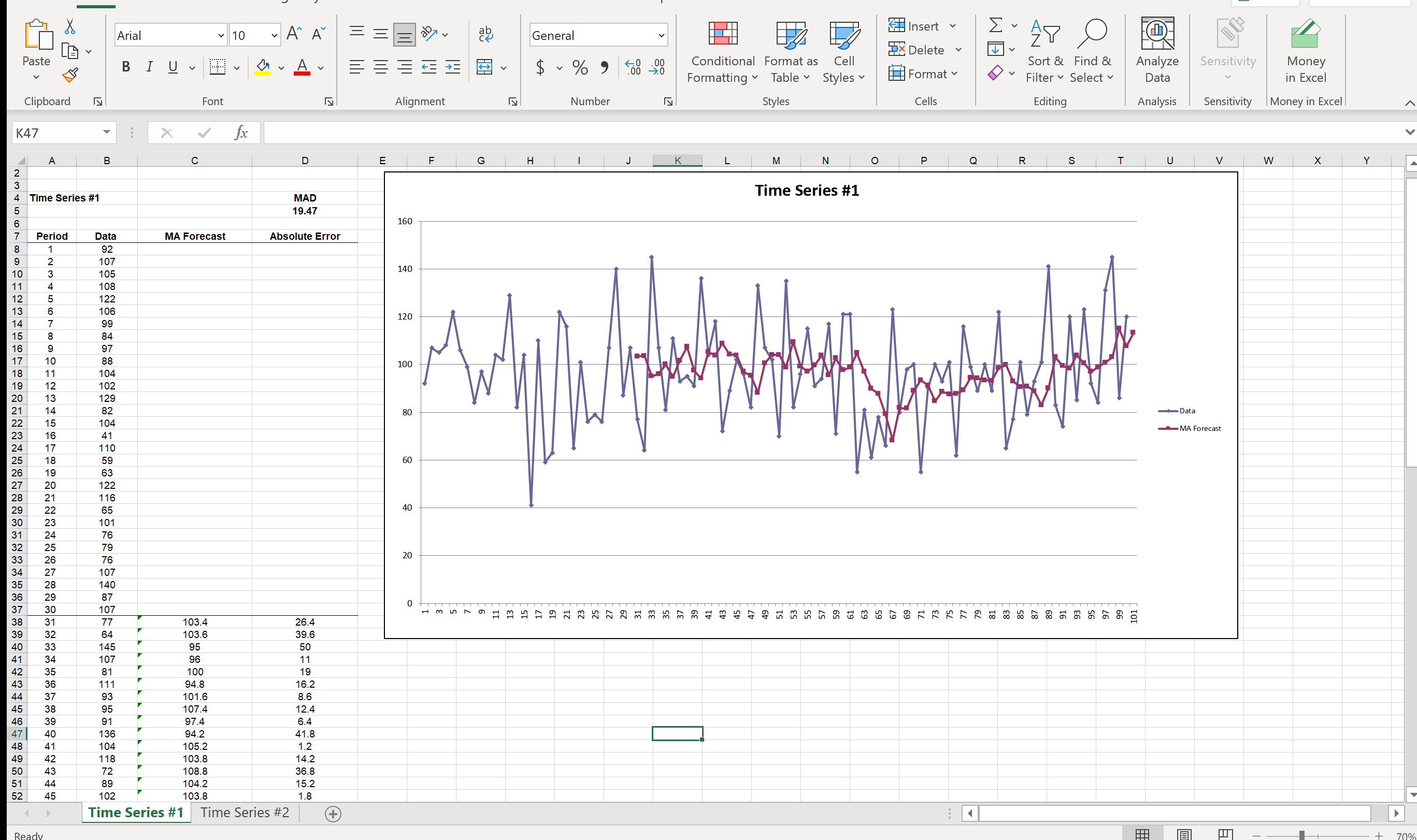Apply the yellow fill color swatch
This screenshot has width=1417, height=840.
pyautogui.click(x=263, y=67)
